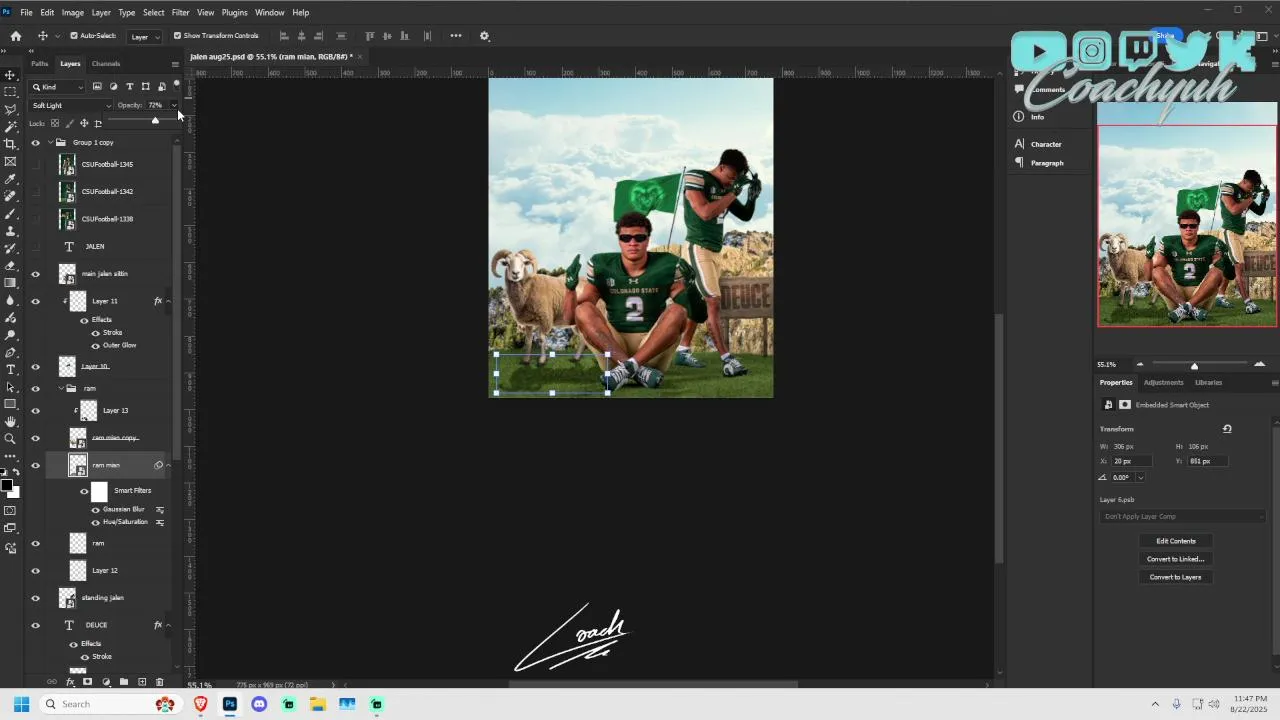Click the Home icon in options bar
The height and width of the screenshot is (720, 1280).
tap(15, 36)
